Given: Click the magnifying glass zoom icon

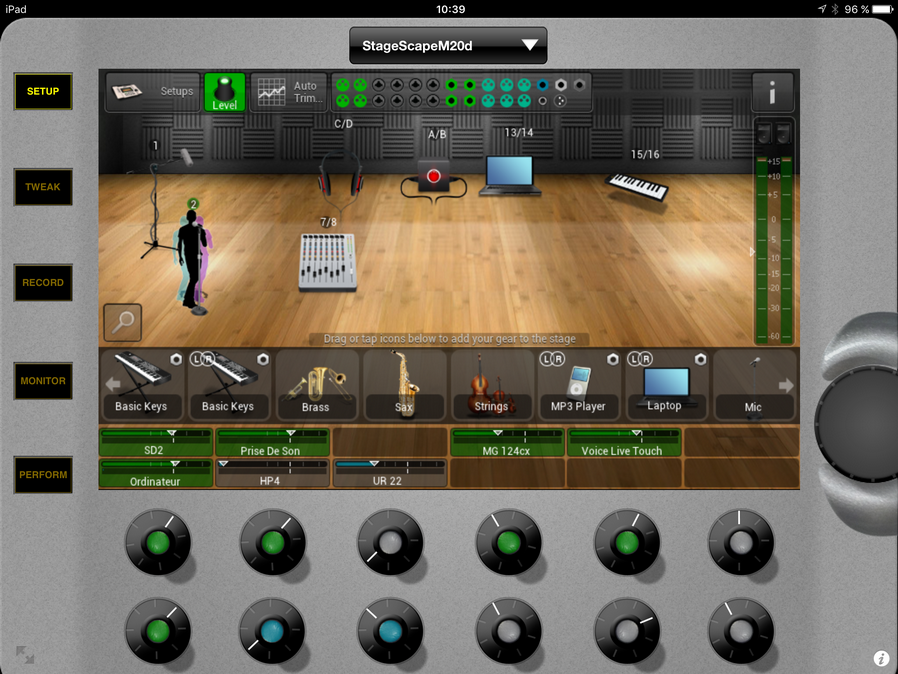Looking at the screenshot, I should [123, 323].
